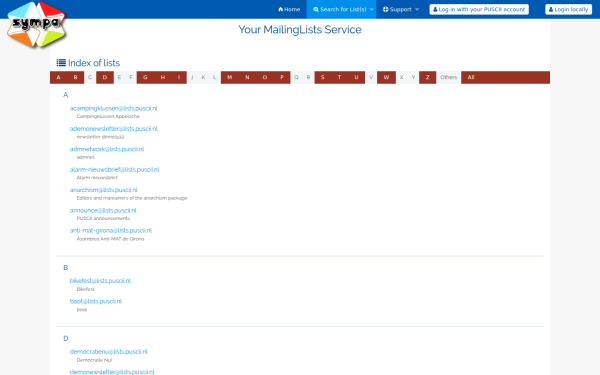The width and height of the screenshot is (600, 375).
Task: Click Your MailingLists Service title
Action: tap(300, 29)
